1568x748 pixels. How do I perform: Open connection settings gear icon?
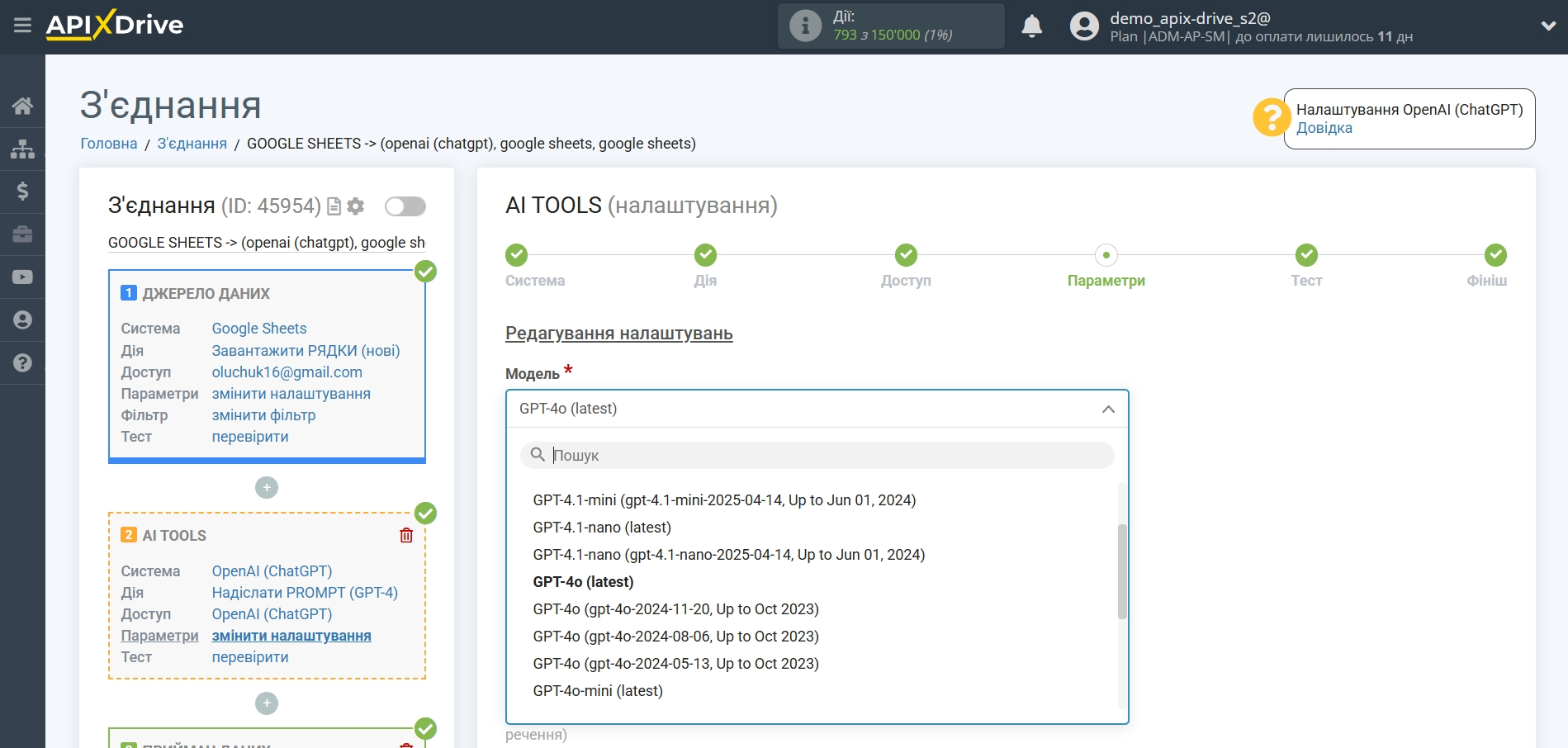click(356, 206)
